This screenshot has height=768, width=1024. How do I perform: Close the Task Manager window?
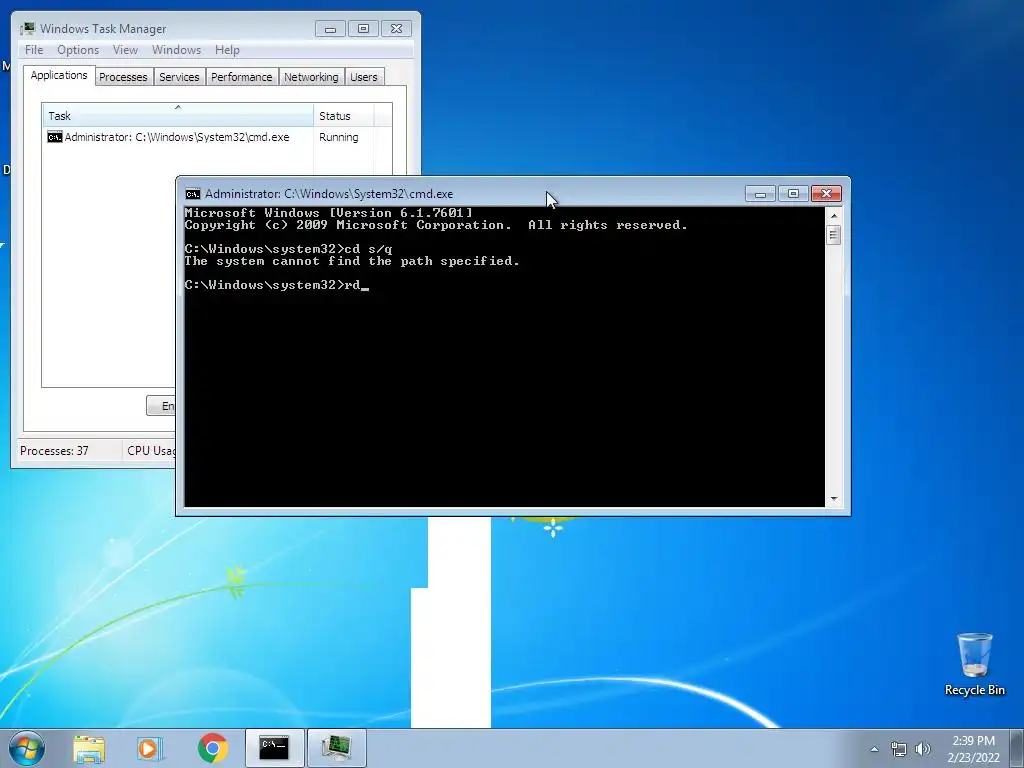tap(396, 29)
